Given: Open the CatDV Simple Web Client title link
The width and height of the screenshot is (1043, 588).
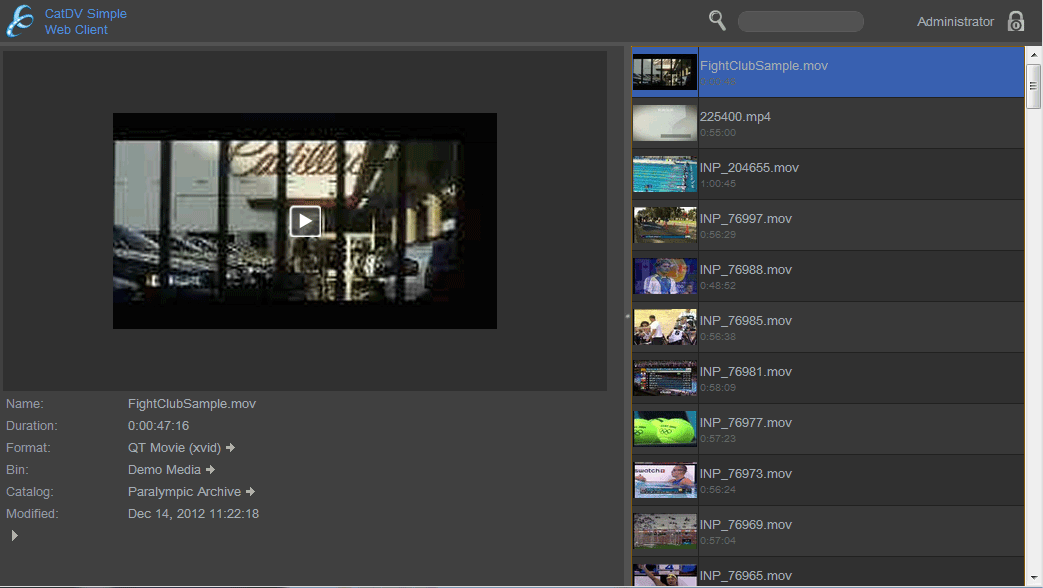Looking at the screenshot, I should point(86,21).
